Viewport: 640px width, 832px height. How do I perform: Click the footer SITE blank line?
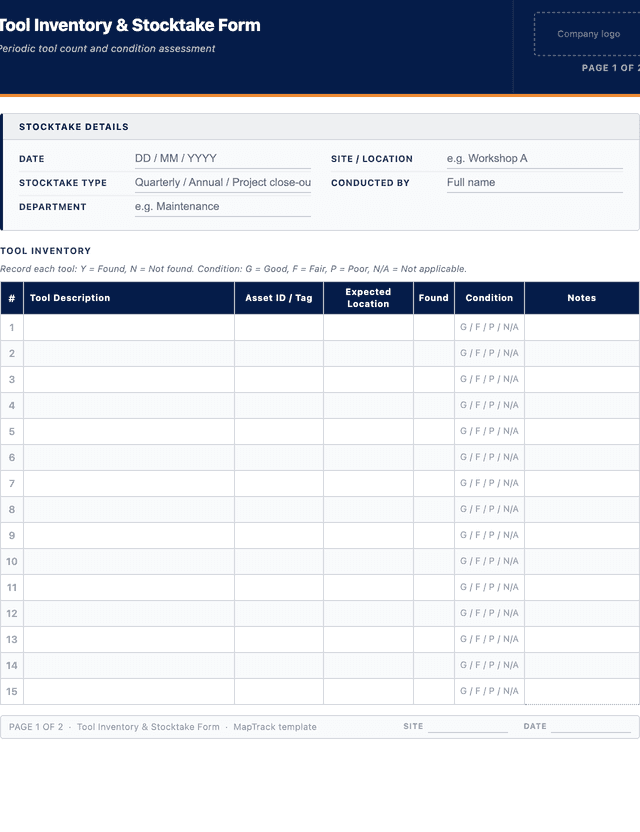tap(468, 727)
